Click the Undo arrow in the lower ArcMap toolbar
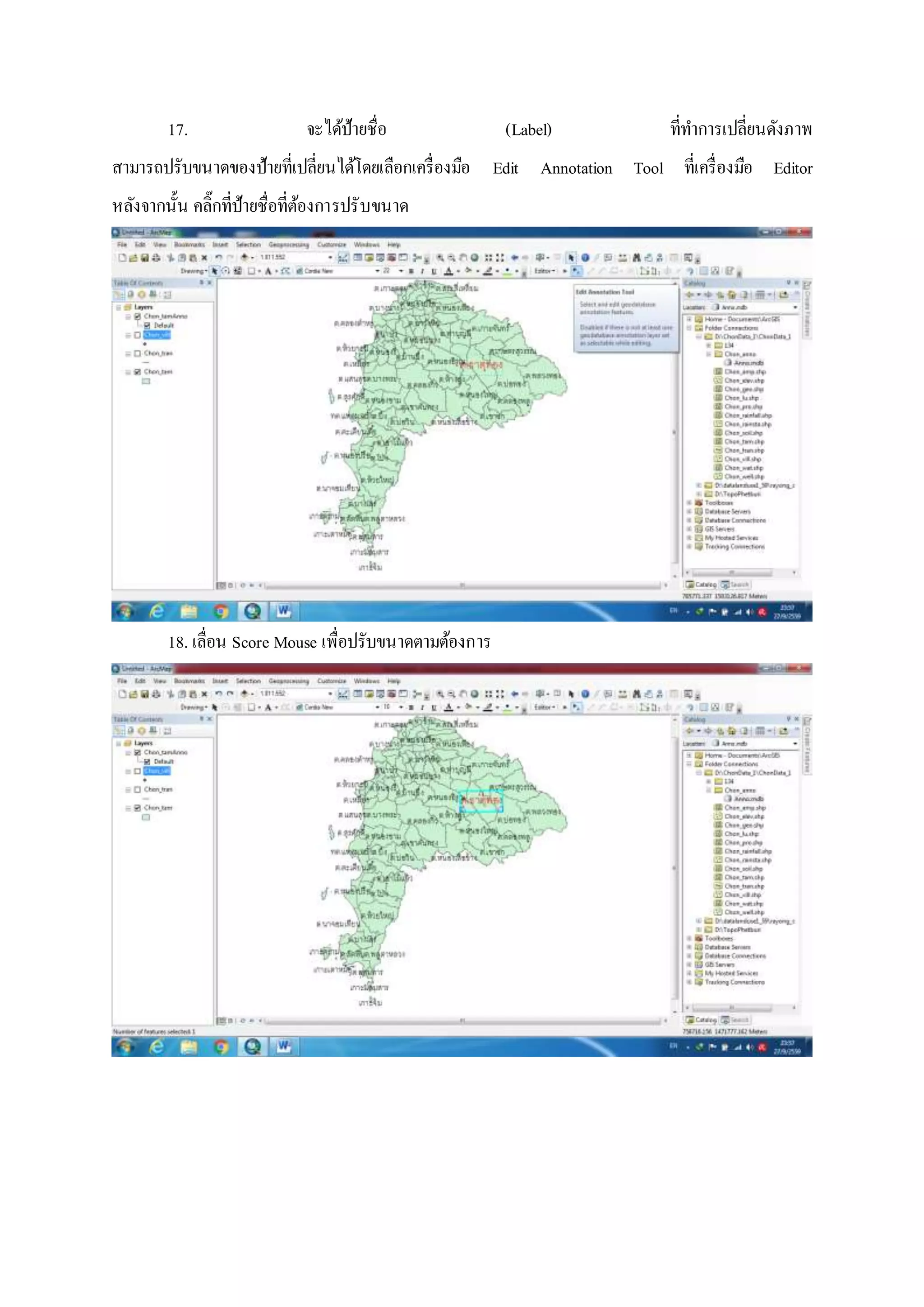This screenshot has height=1307, width=924. [x=218, y=694]
